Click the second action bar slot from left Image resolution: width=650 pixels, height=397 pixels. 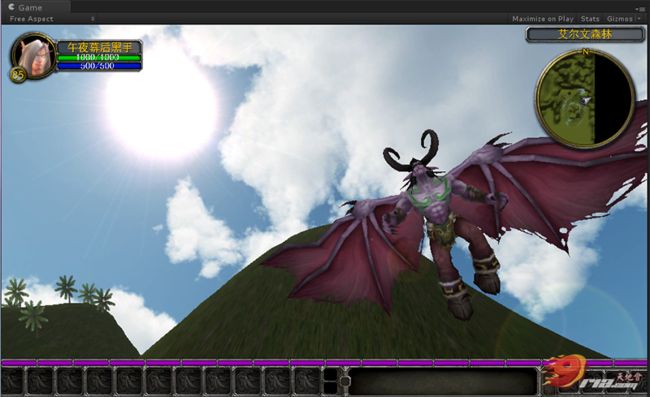pos(40,381)
